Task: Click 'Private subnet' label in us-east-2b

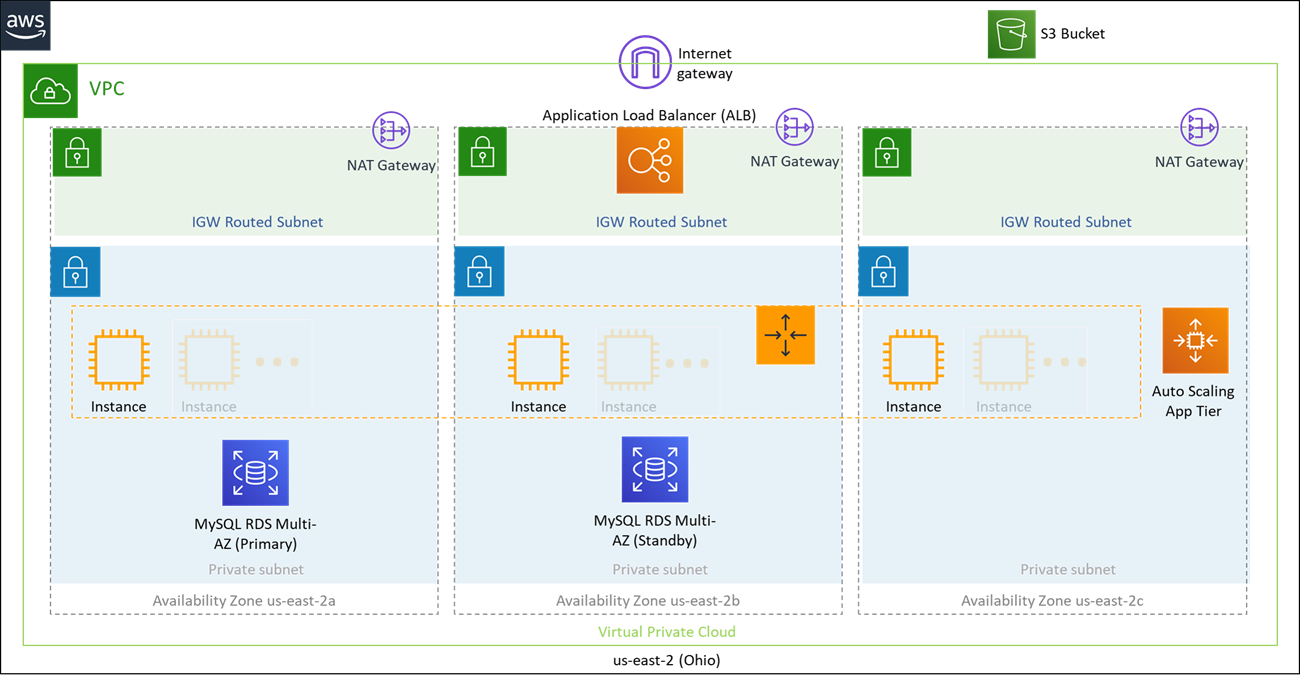Action: click(660, 570)
